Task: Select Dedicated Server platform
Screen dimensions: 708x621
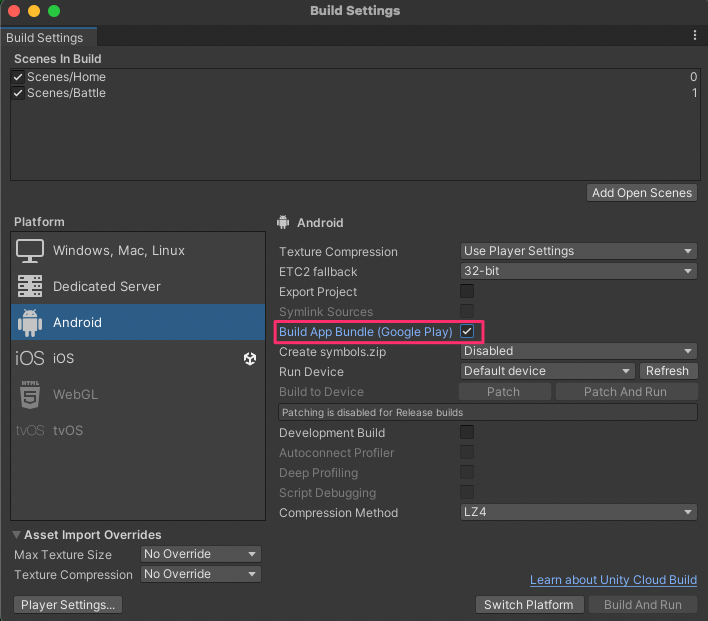Action: (138, 286)
